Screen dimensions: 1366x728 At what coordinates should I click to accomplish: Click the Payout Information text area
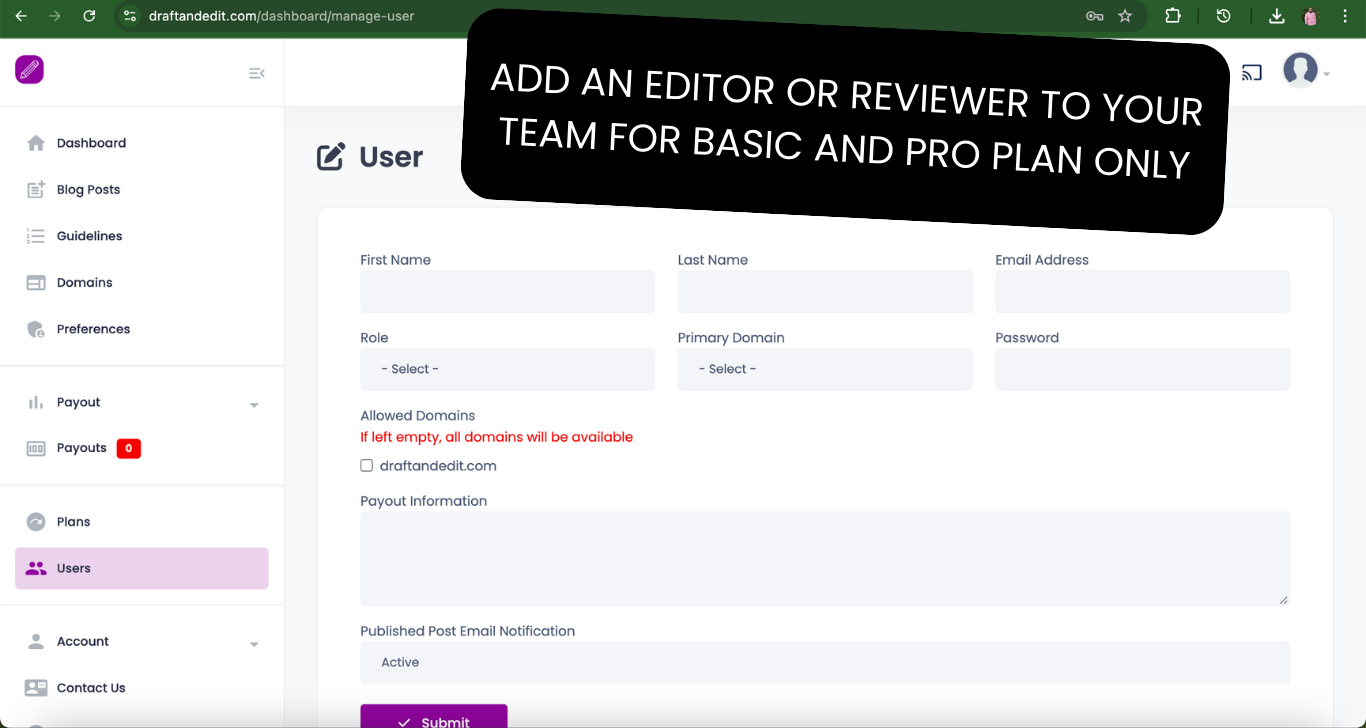[825, 559]
